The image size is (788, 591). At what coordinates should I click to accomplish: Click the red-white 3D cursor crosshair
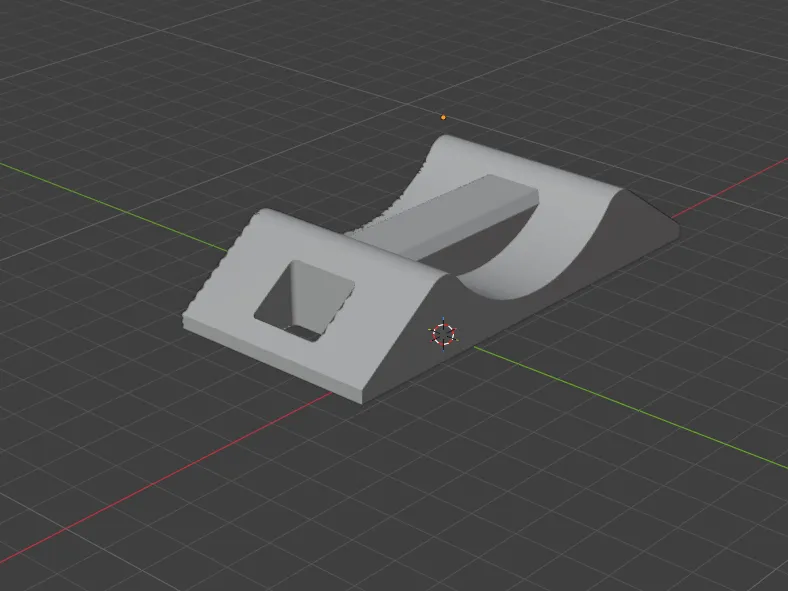(443, 334)
